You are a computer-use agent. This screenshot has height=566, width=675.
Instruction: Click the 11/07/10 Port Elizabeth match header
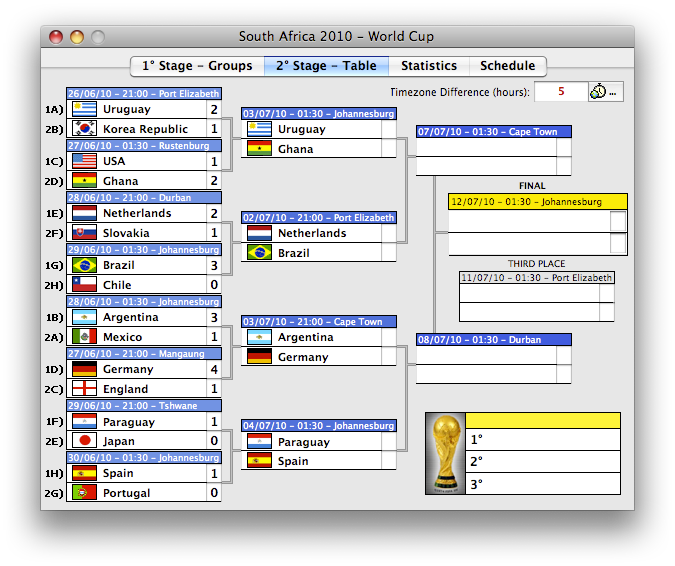pos(537,278)
